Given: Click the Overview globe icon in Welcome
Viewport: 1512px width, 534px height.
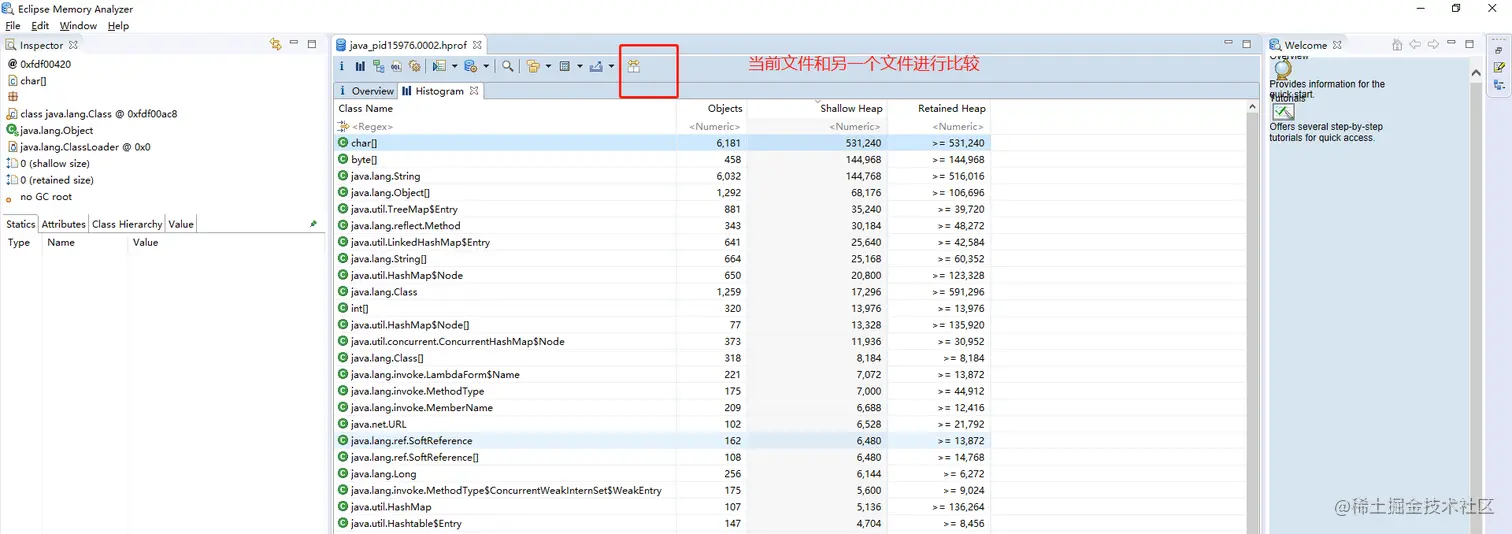Looking at the screenshot, I should pos(1282,69).
